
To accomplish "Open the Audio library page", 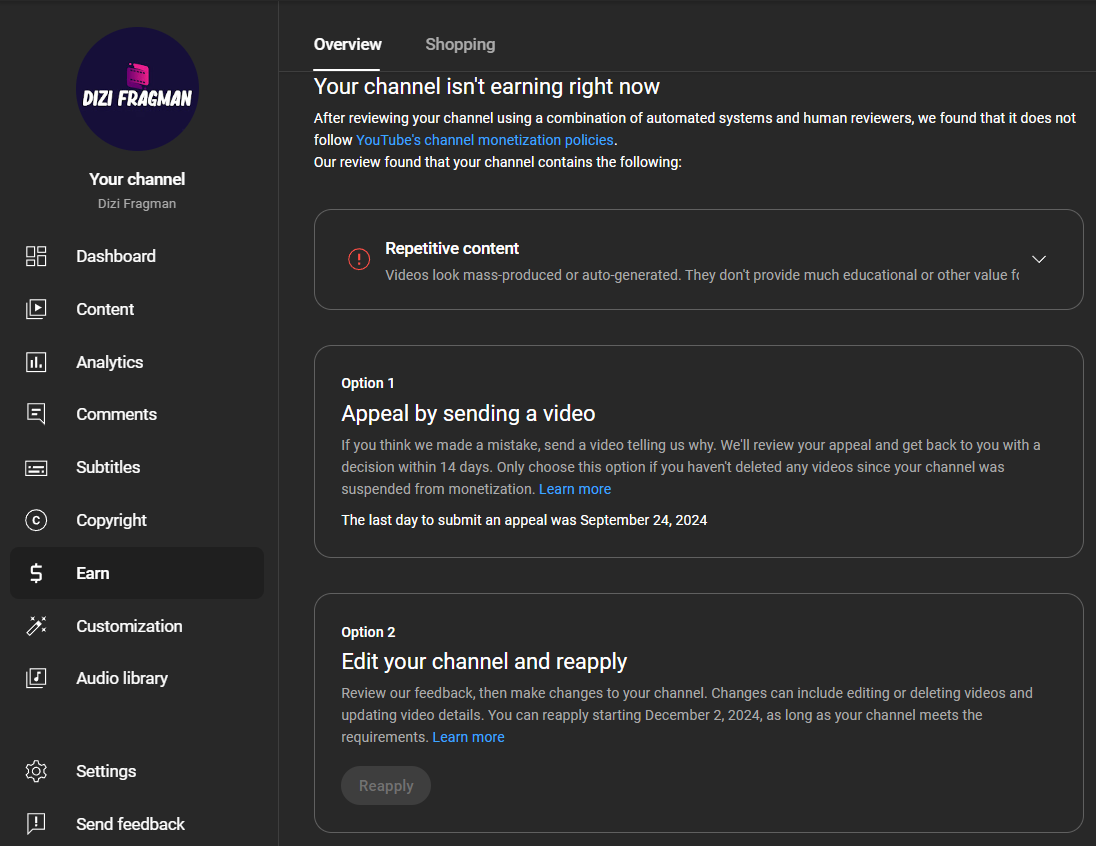I will point(137,678).
